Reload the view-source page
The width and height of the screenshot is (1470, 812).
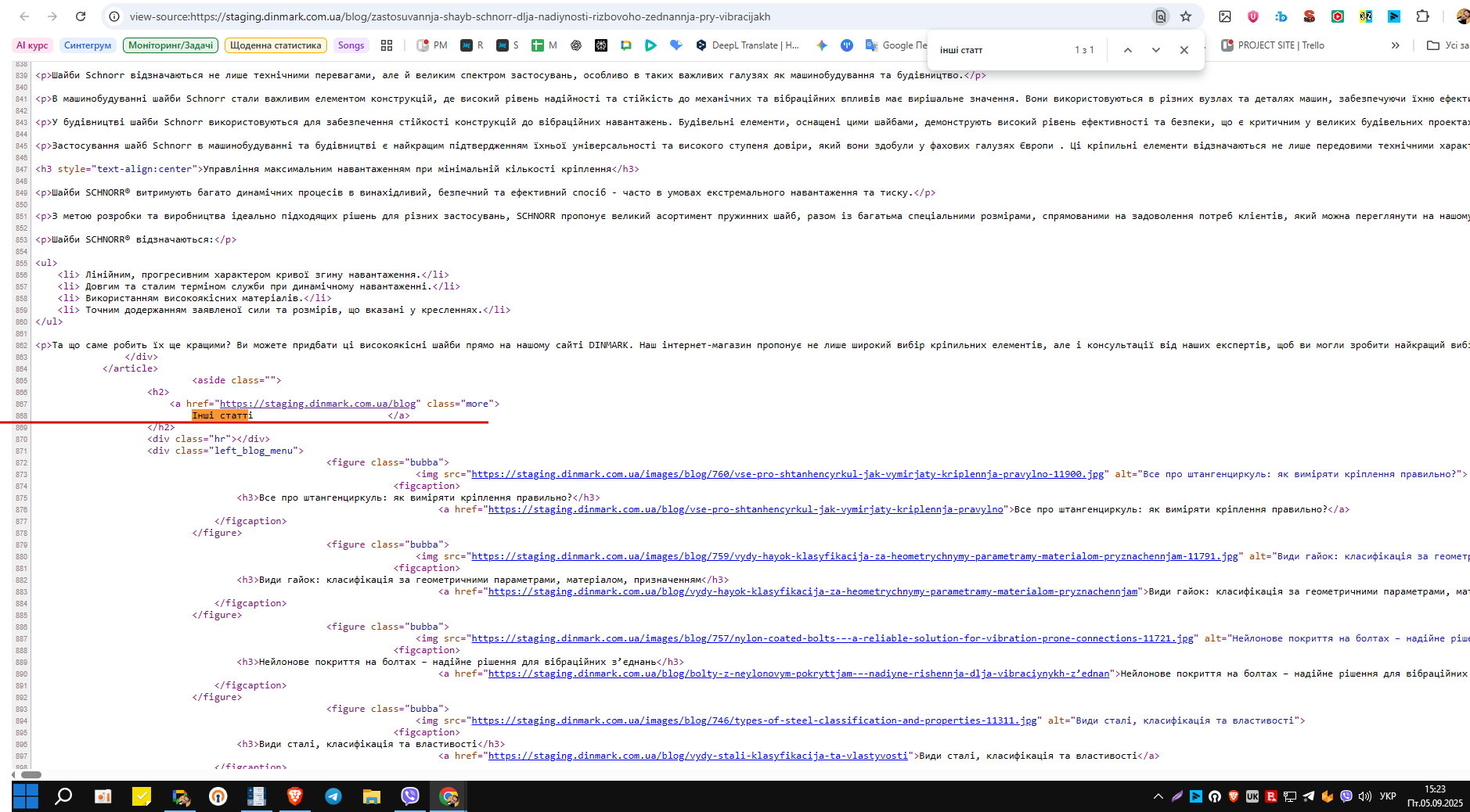(81, 16)
